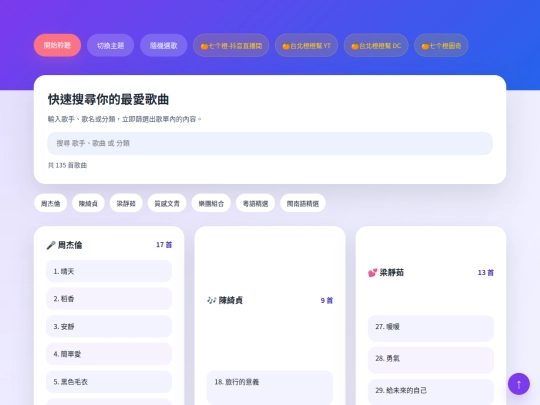Select song 18. 旅行的意義
Screen dimensions: 540x405
tap(270, 387)
